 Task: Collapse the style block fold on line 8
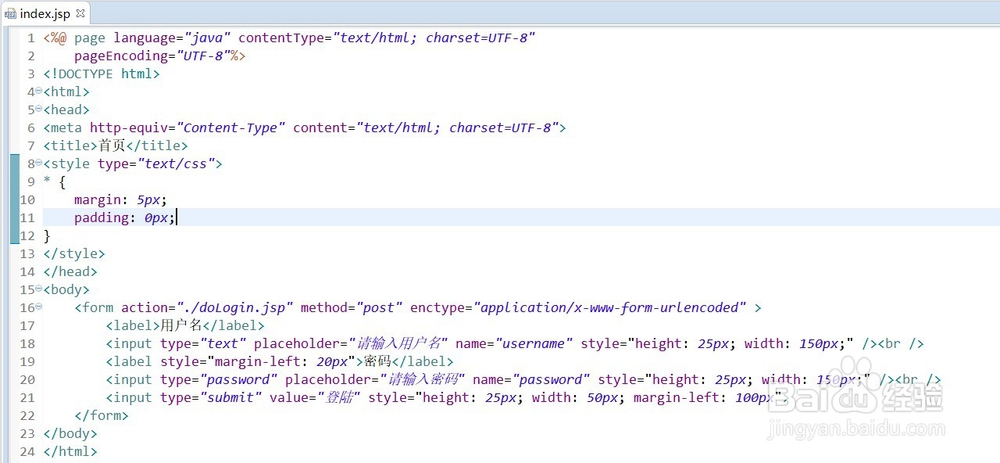(x=40, y=163)
